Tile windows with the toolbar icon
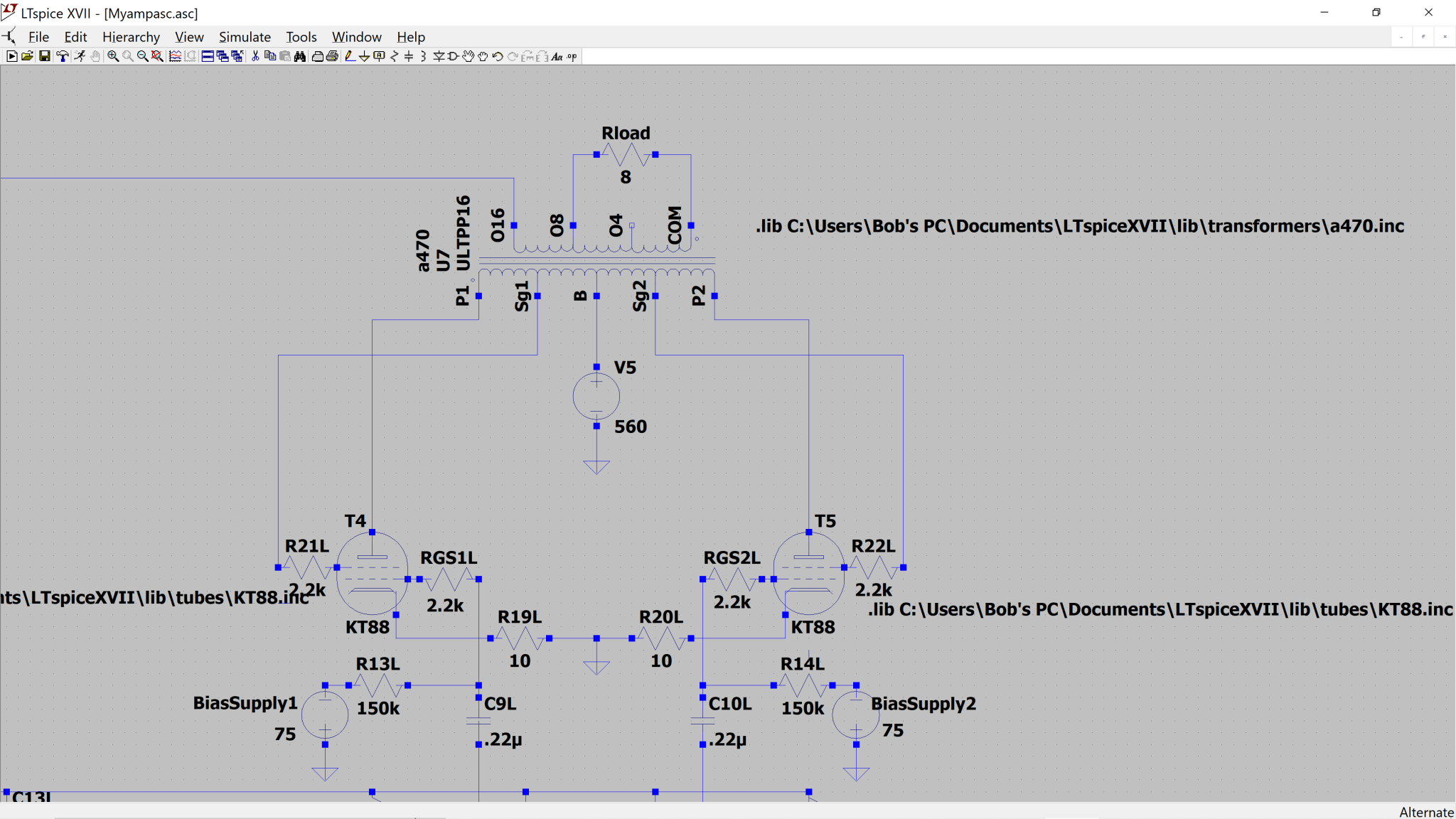Image resolution: width=1456 pixels, height=819 pixels. click(x=208, y=56)
